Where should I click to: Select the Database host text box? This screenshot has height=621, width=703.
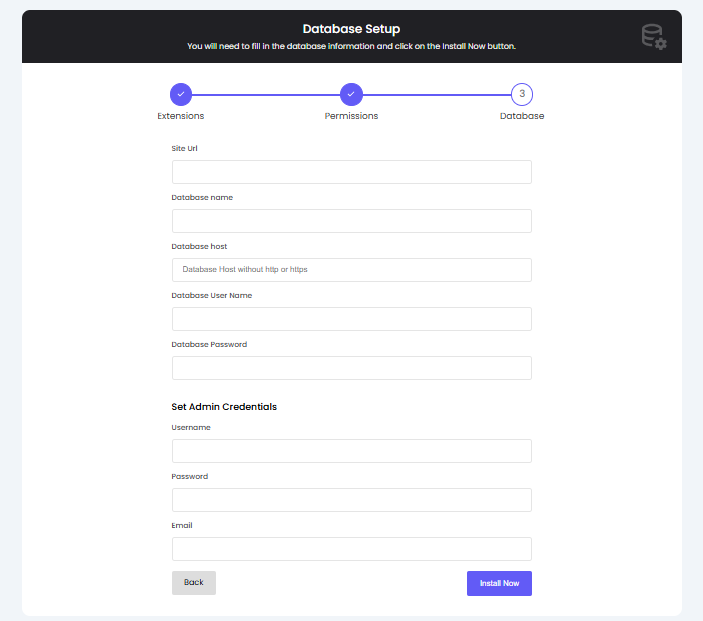coord(351,270)
